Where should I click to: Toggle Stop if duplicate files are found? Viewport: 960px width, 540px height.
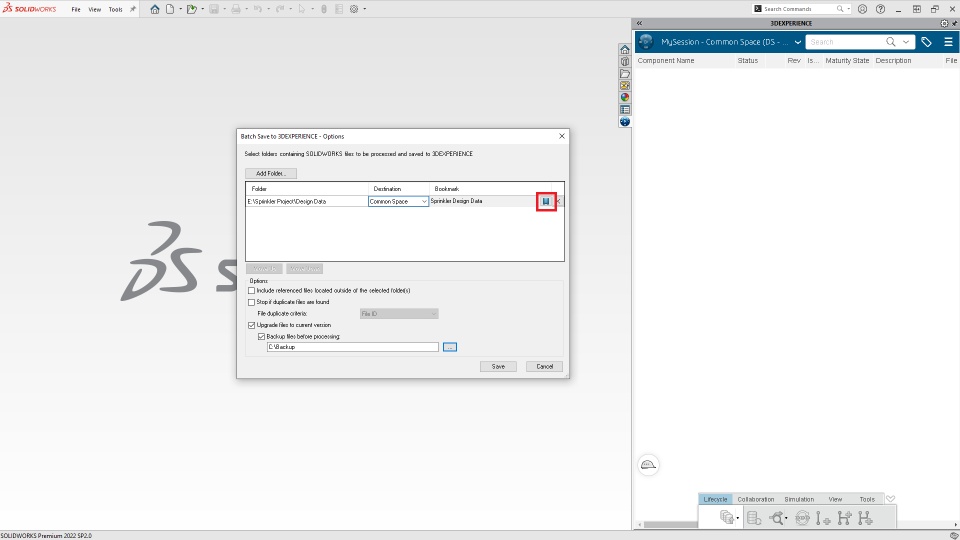[252, 302]
